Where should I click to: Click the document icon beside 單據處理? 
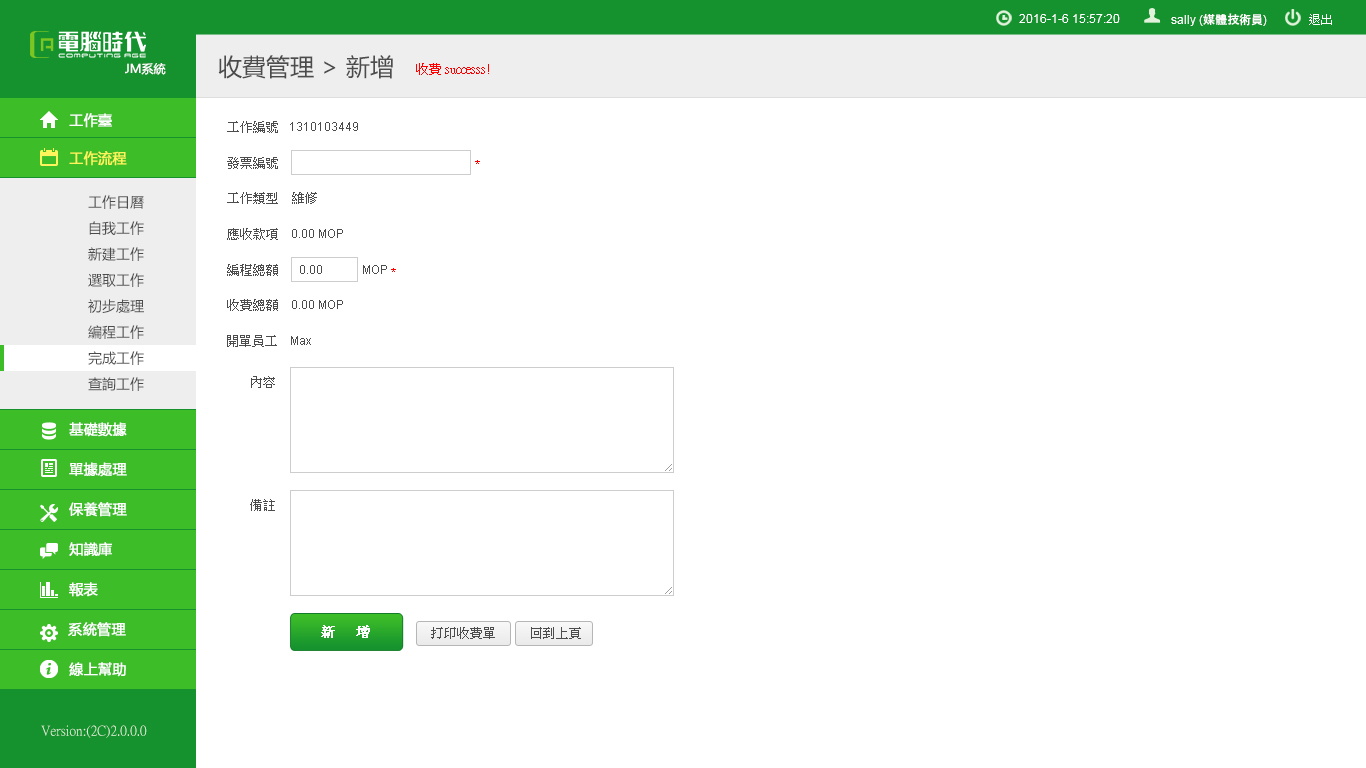pyautogui.click(x=48, y=469)
